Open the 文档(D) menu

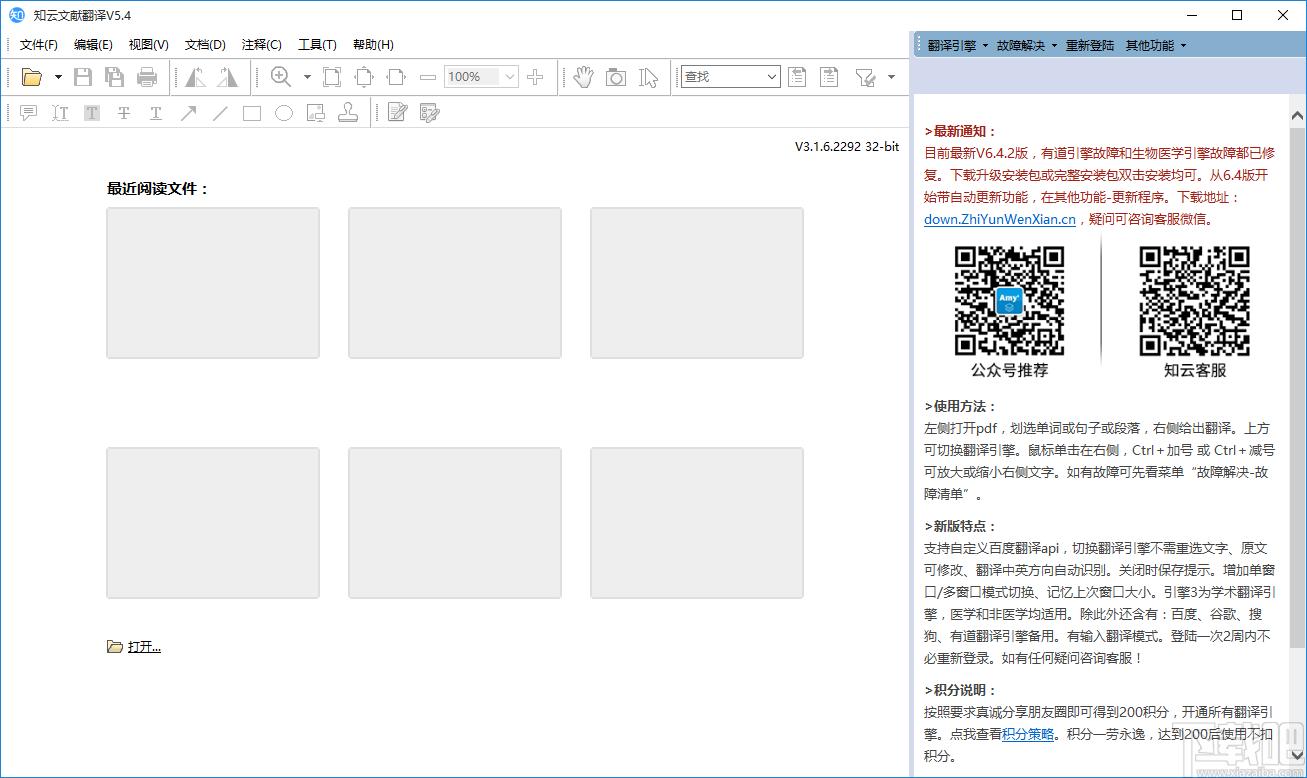[205, 45]
